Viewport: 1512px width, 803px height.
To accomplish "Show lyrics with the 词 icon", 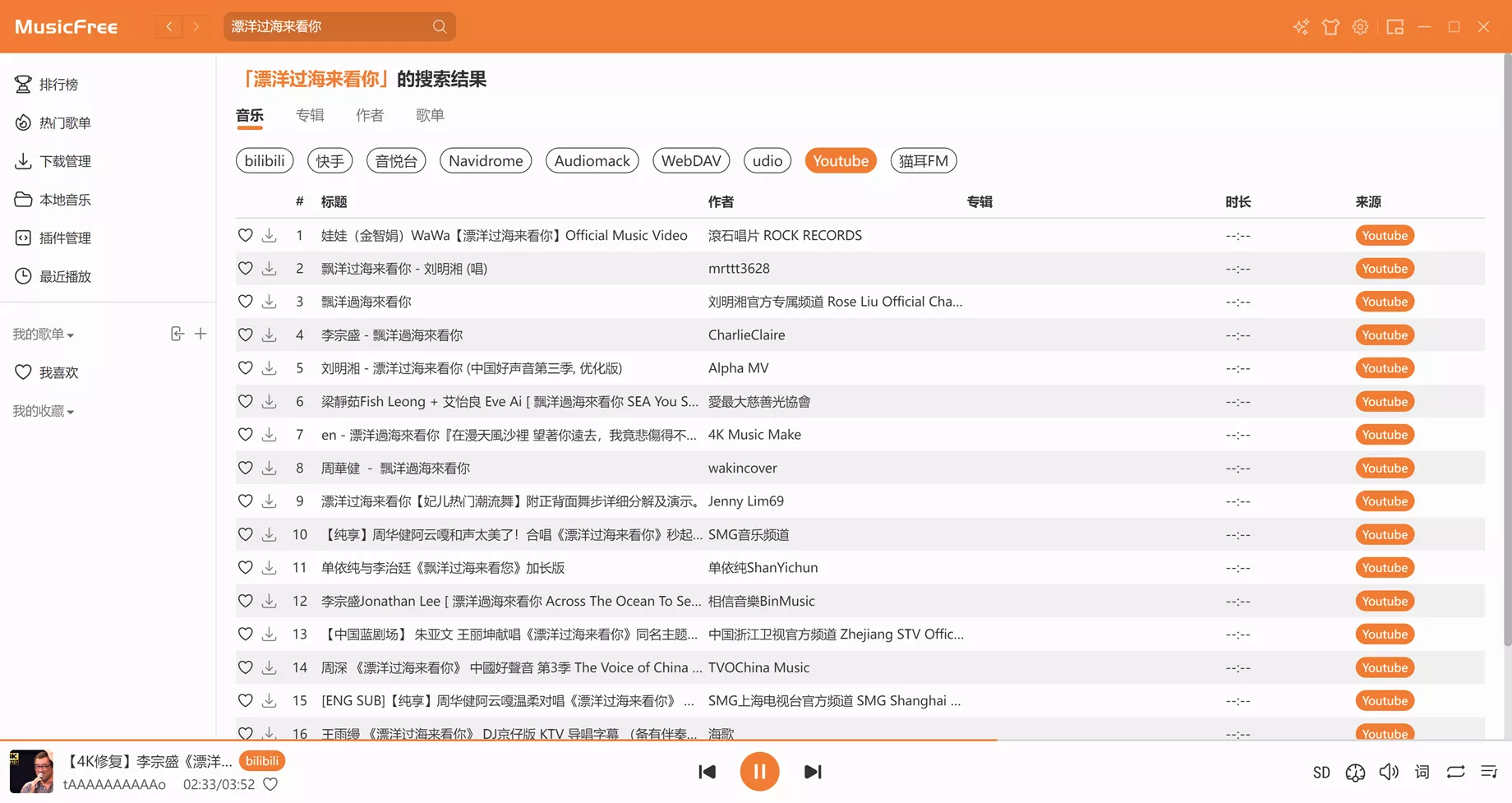I will (1421, 772).
